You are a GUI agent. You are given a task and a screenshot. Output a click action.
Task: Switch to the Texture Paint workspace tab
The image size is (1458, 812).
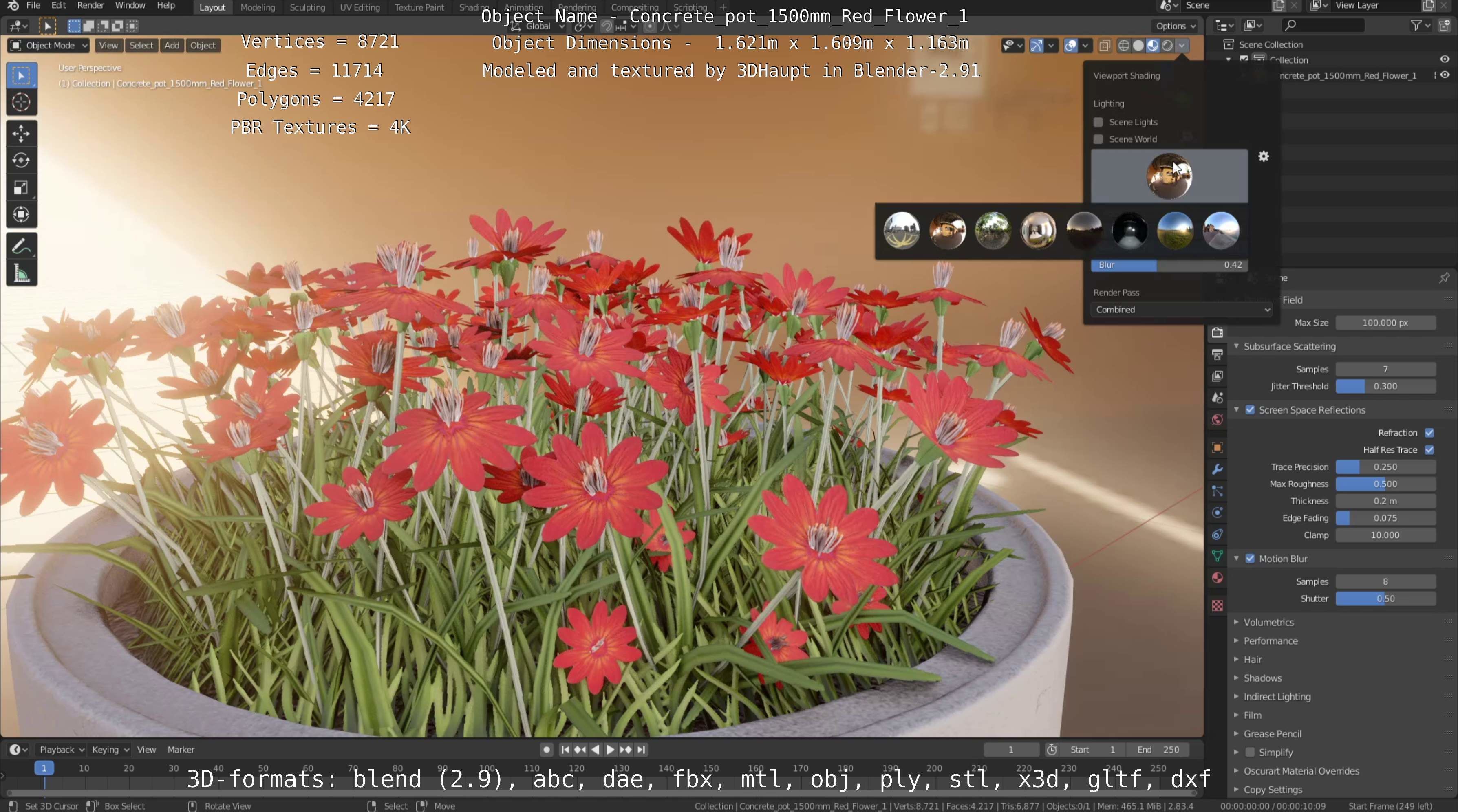pos(419,7)
